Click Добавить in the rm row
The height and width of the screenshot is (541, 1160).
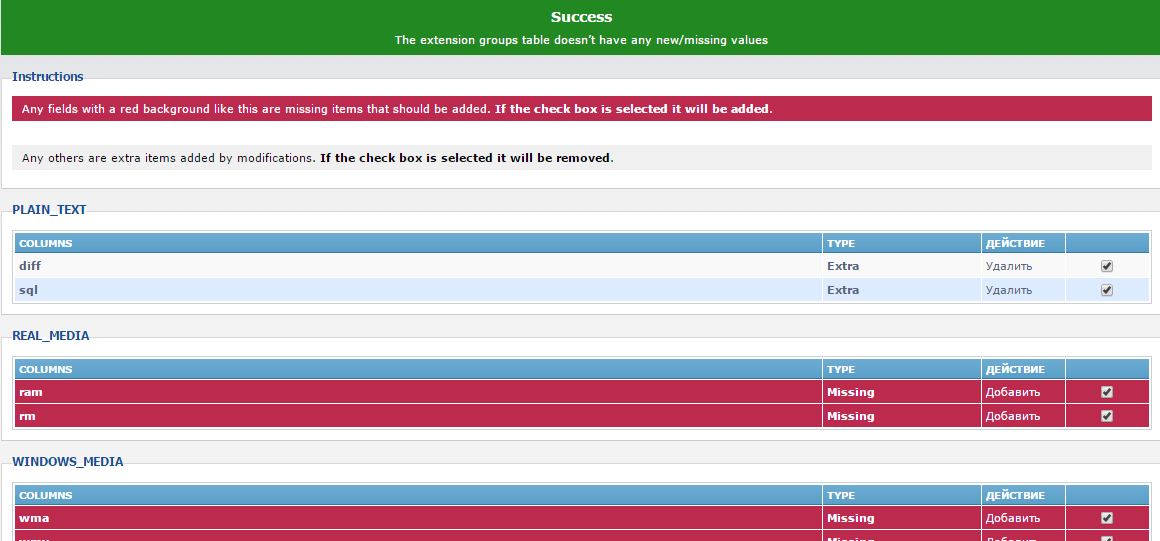coord(1012,416)
